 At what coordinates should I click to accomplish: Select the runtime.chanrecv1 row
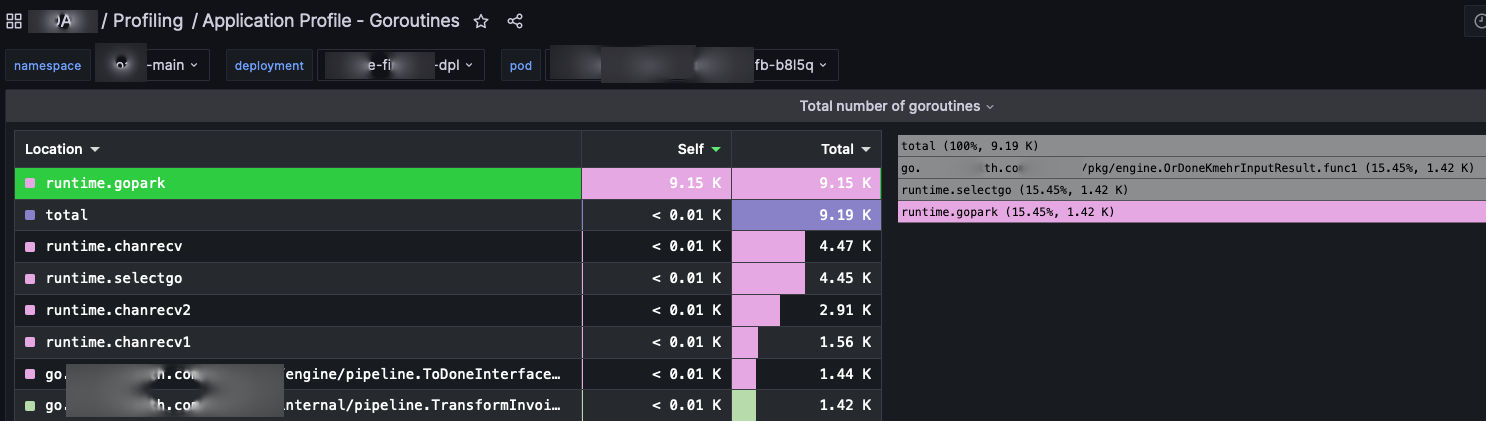448,343
